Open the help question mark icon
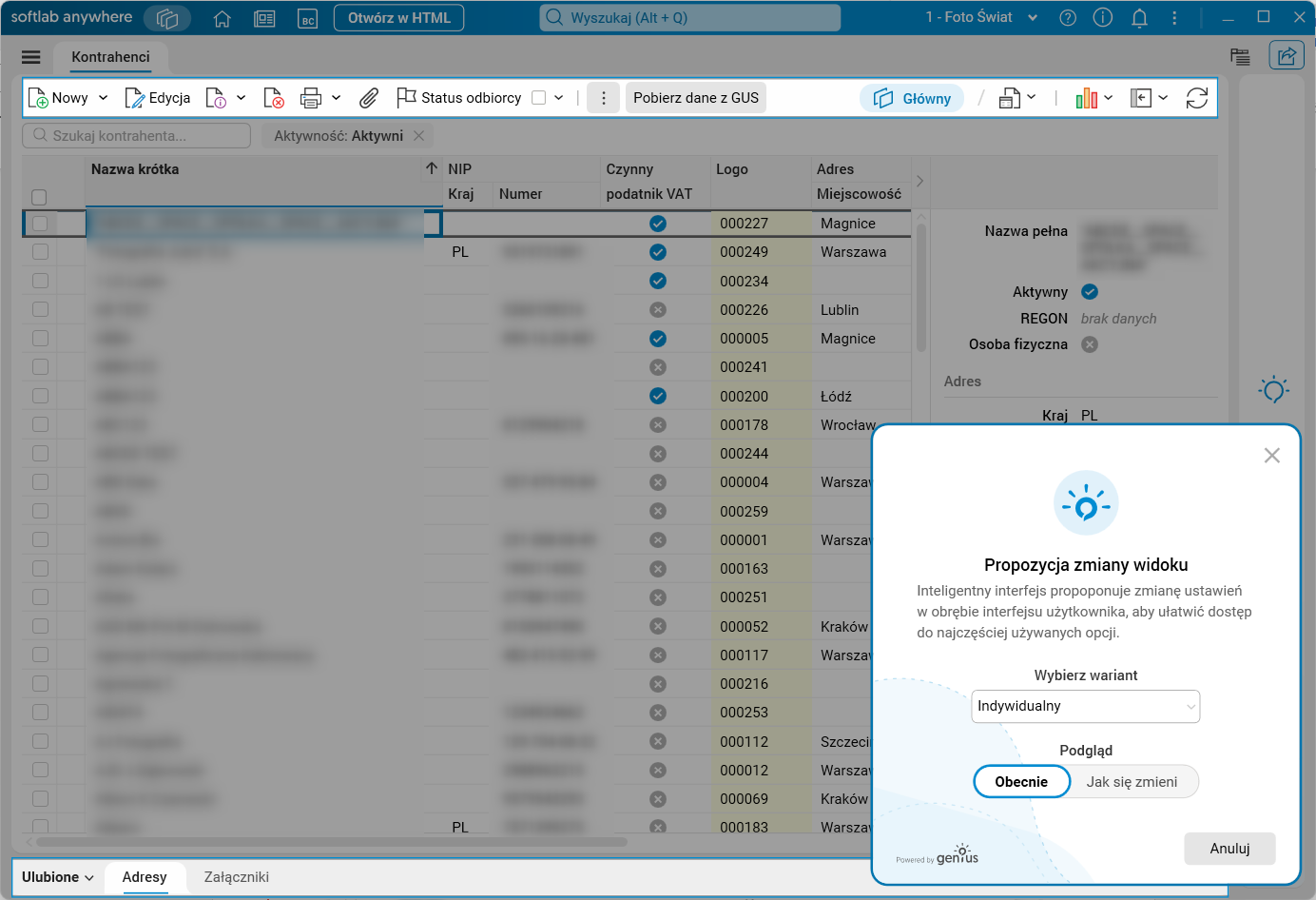The image size is (1316, 900). tap(1068, 18)
